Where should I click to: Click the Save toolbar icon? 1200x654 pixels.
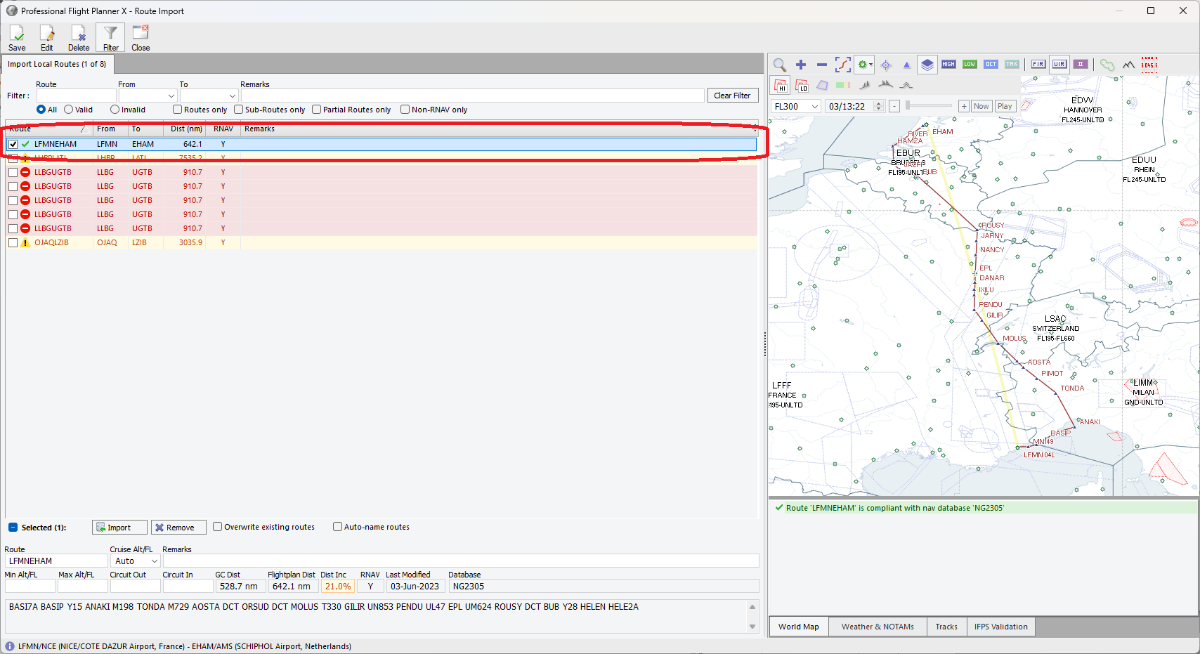(x=17, y=37)
